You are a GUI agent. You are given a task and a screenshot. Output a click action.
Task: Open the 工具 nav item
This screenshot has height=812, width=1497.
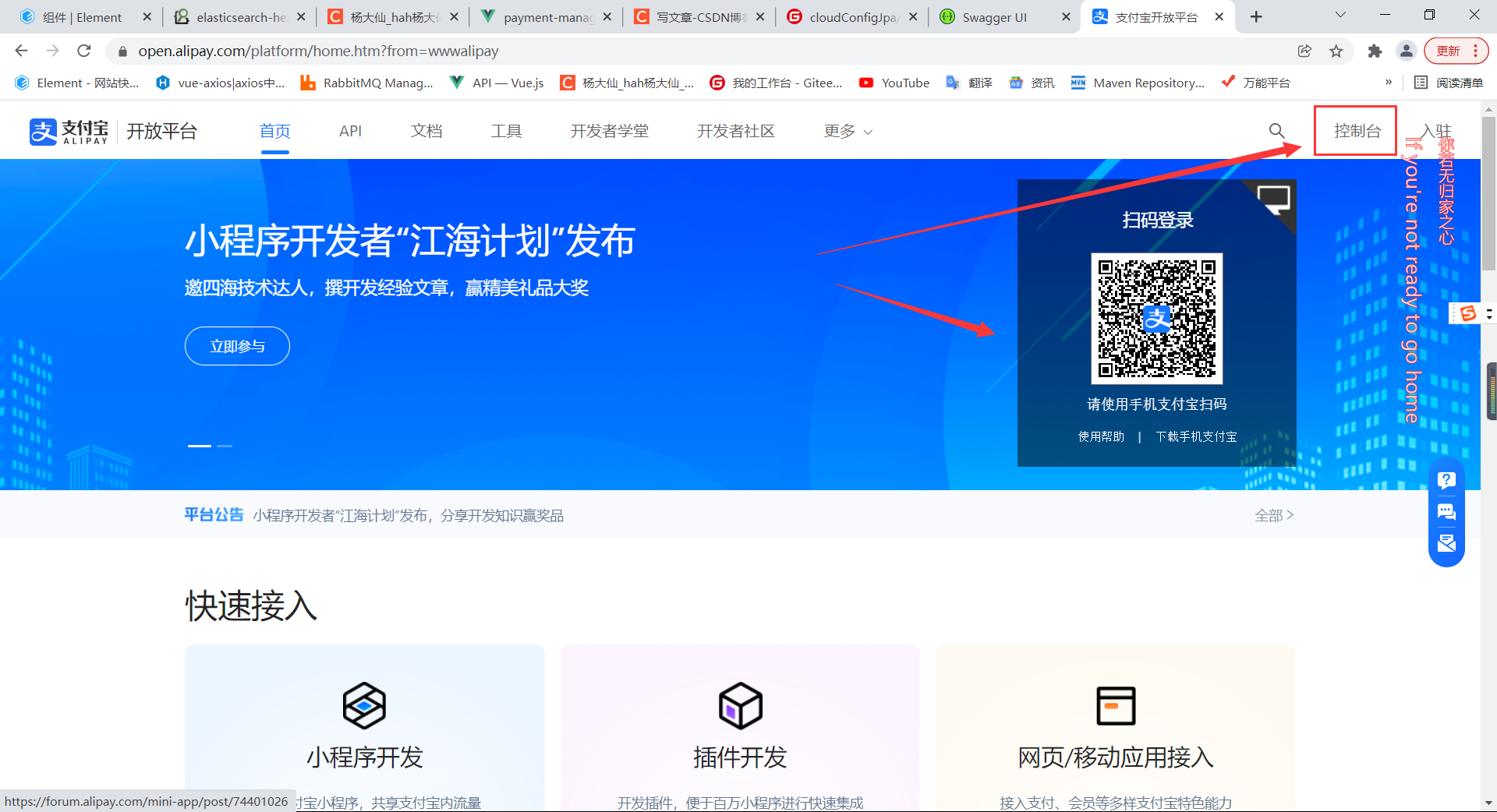tap(506, 131)
